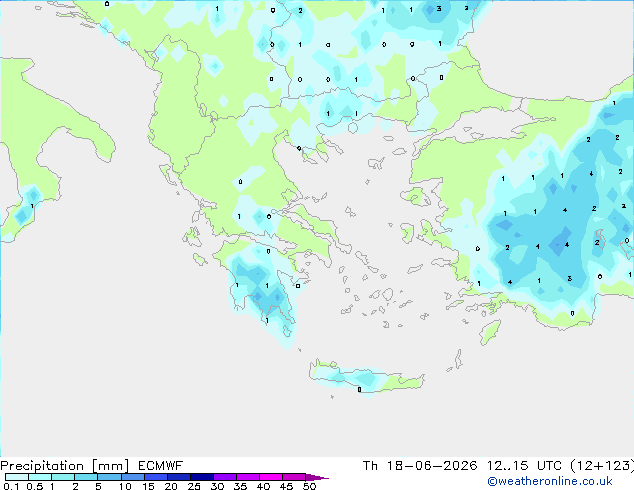This screenshot has height=490, width=634.
Task: Choose the 25–30 mm dark navy swatch
Action: pos(201,477)
